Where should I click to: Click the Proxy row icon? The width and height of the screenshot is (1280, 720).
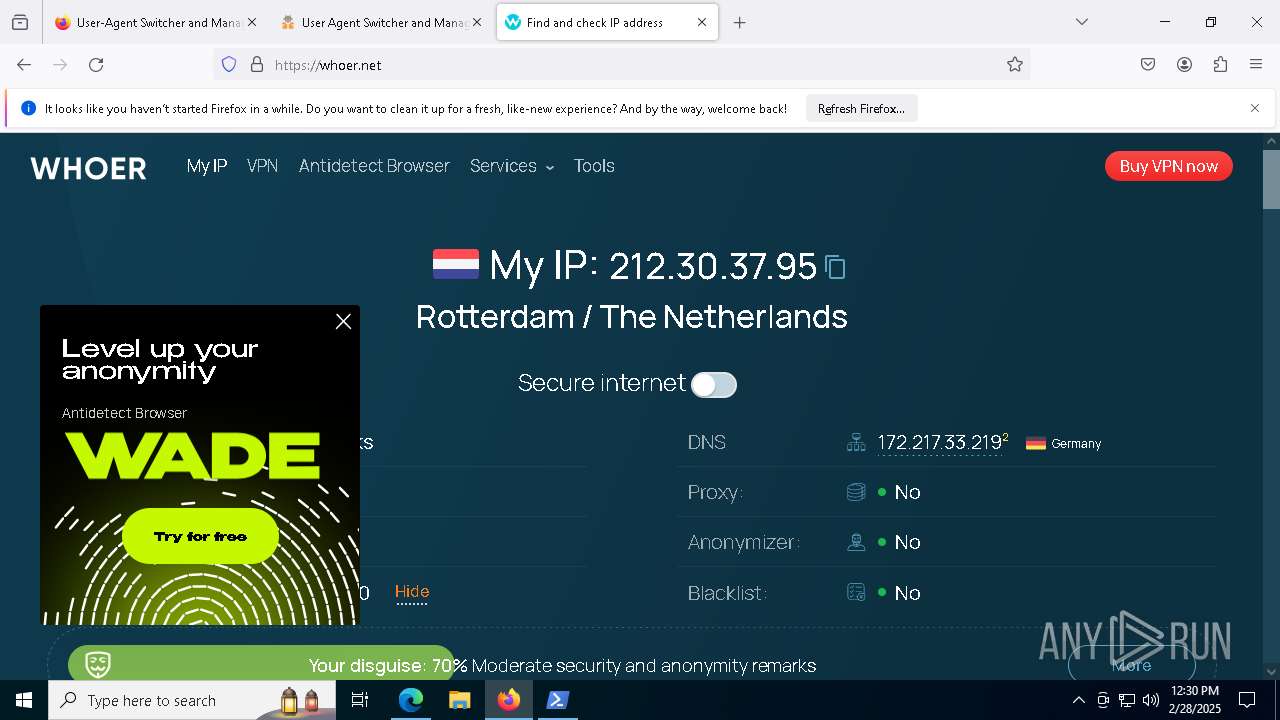856,492
